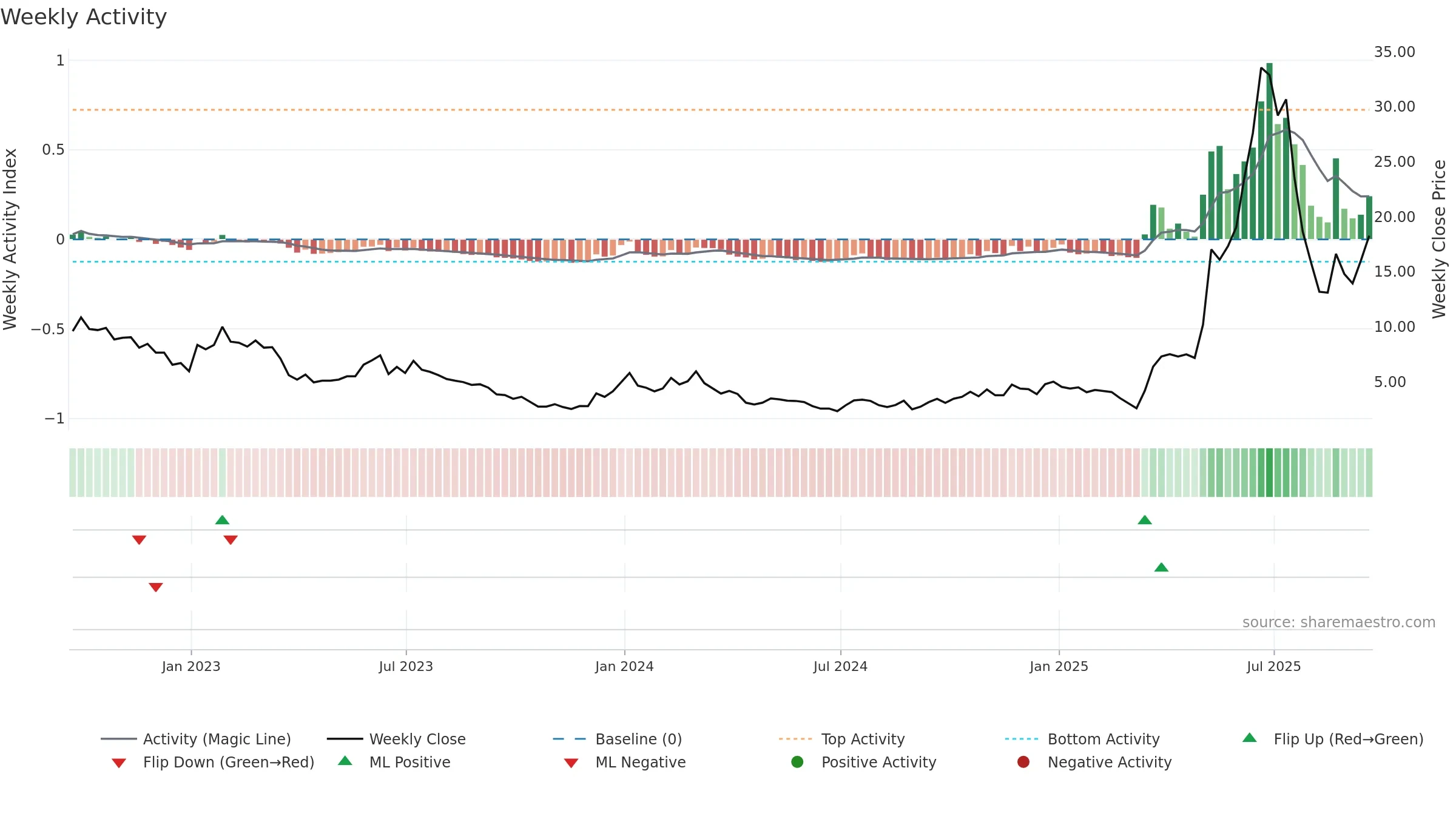Click the cyan Bottom Activity dotted line
The width and height of the screenshot is (1456, 819).
tap(721, 261)
